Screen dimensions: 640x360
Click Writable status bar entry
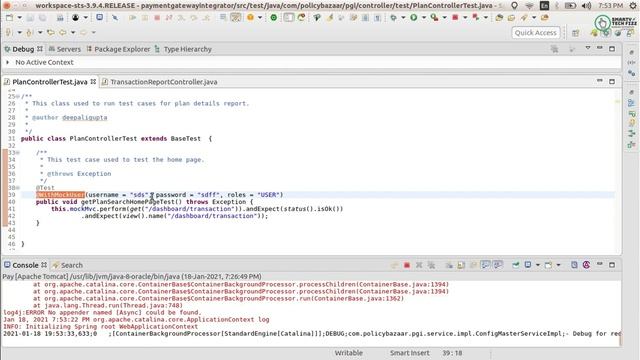348,353
